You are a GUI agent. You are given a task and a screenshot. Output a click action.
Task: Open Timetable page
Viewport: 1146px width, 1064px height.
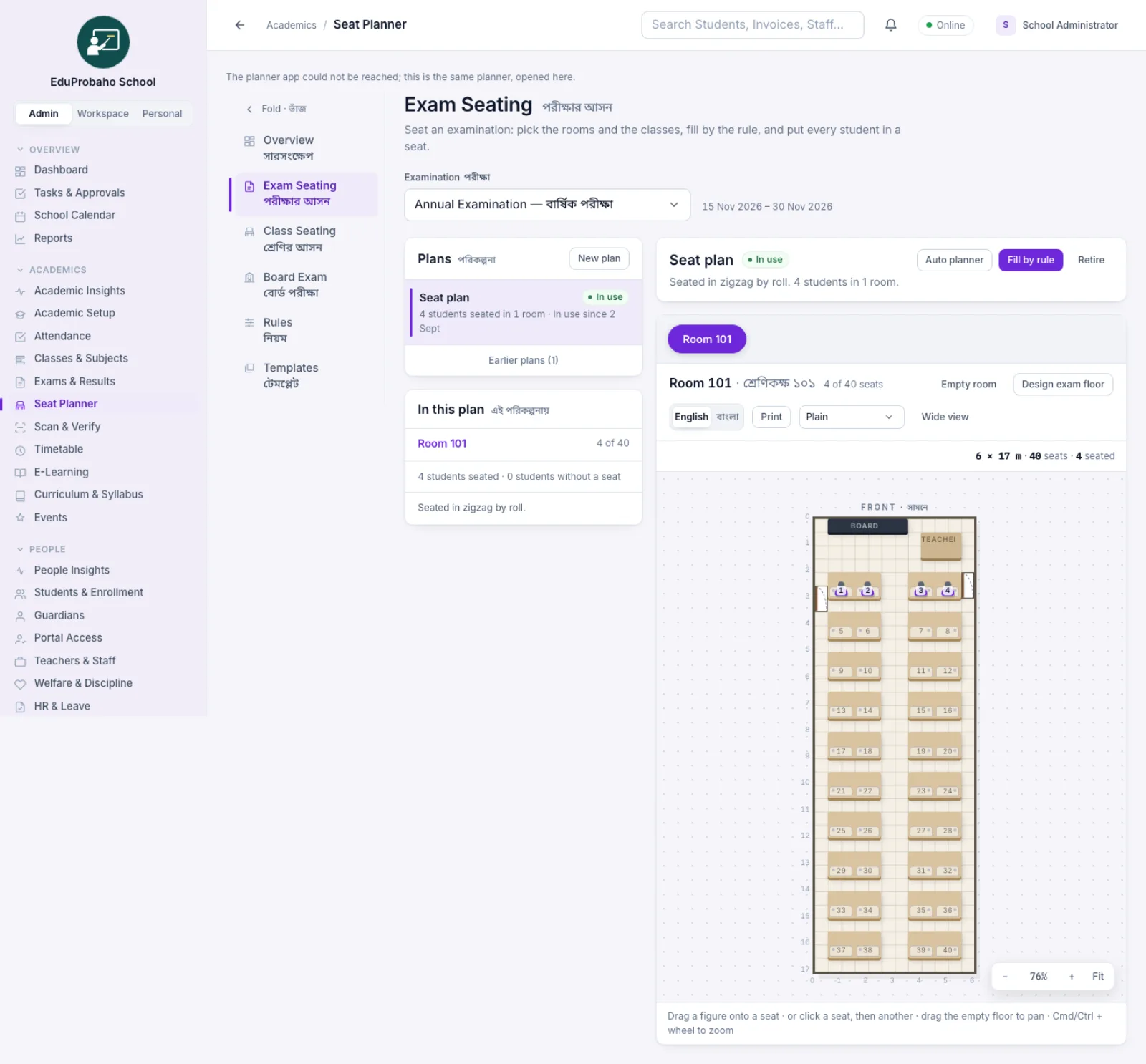click(x=58, y=449)
